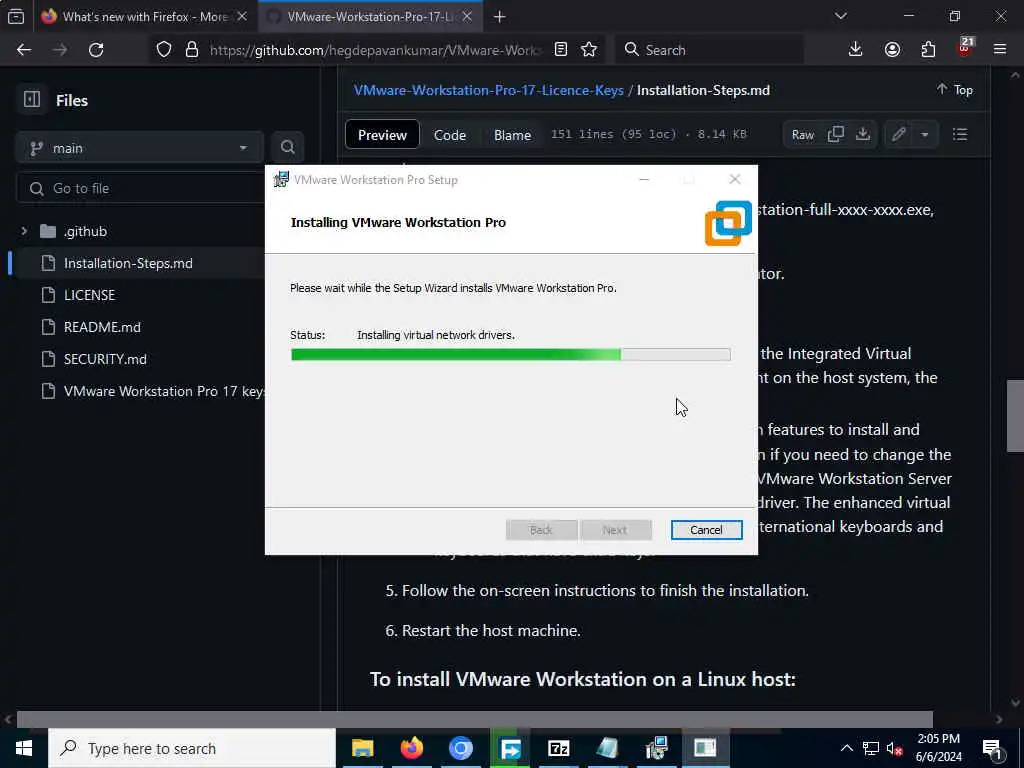
Task: Edit this file with pencil icon
Action: pyautogui.click(x=899, y=135)
